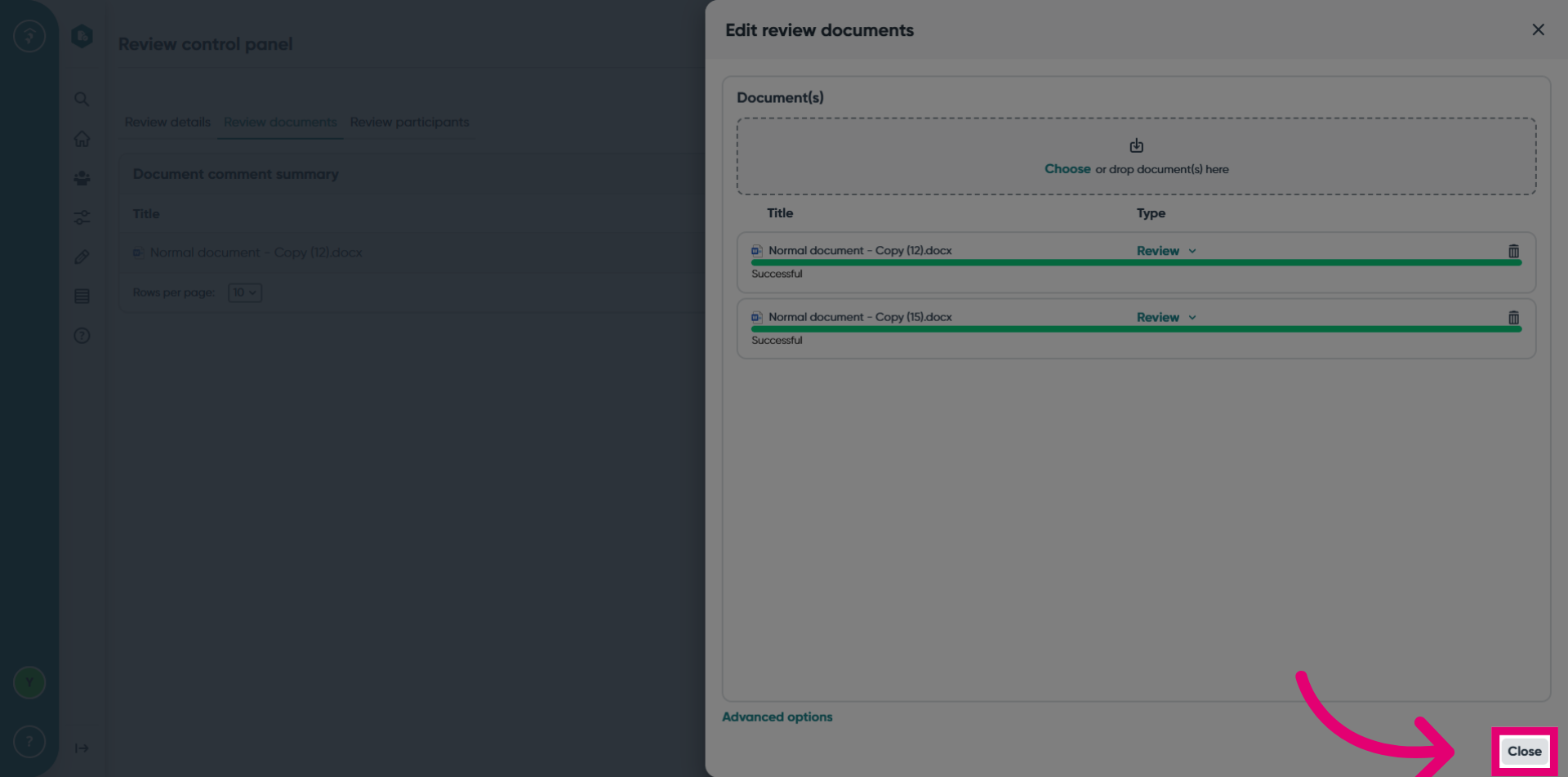
Task: Open the users group sidebar icon
Action: pyautogui.click(x=82, y=178)
